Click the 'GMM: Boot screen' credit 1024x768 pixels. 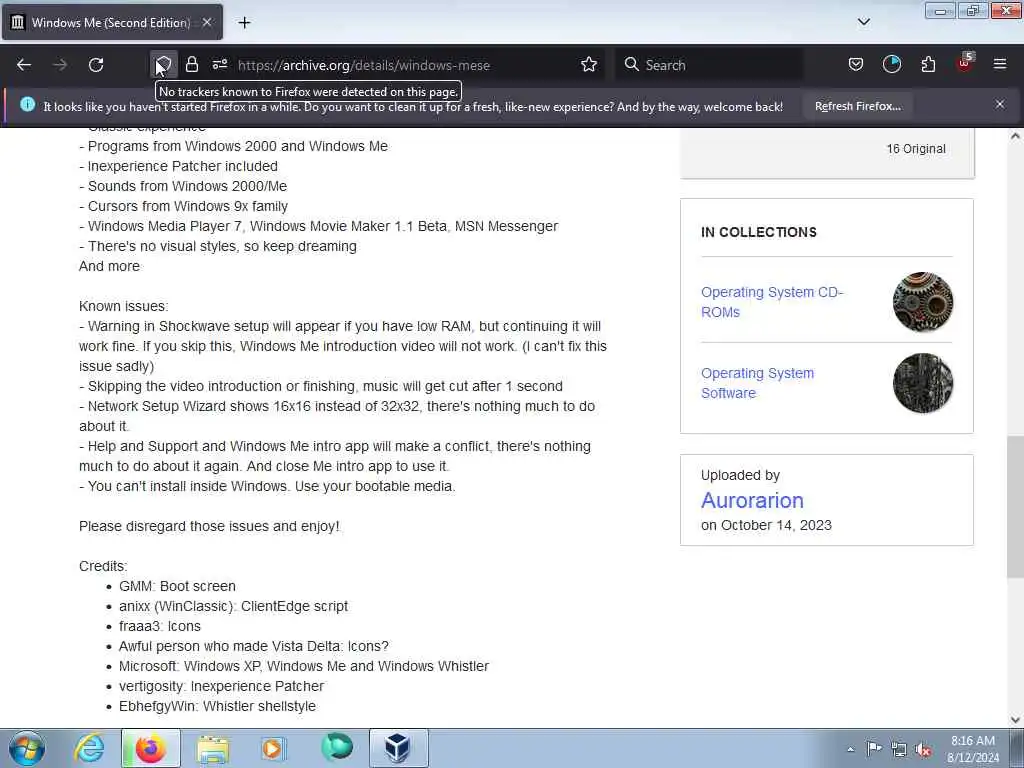click(177, 586)
